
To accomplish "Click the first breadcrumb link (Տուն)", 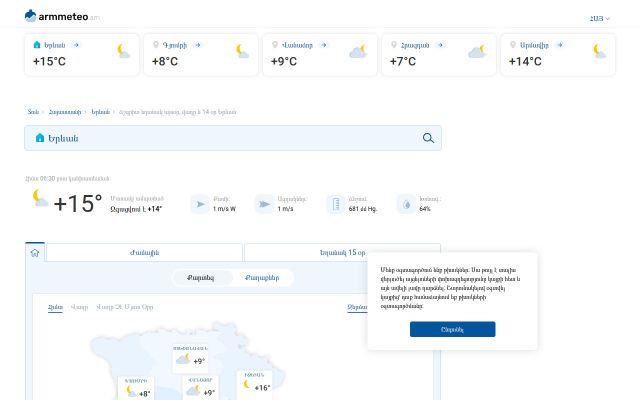I will pos(33,112).
